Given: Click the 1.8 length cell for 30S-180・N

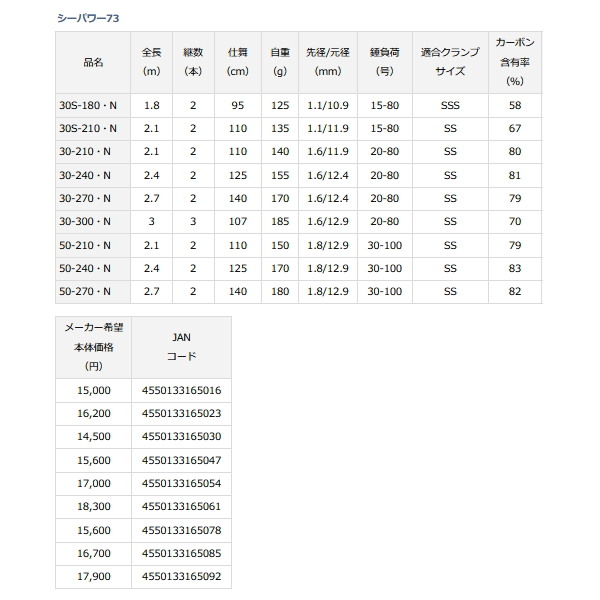Looking at the screenshot, I should point(152,105).
